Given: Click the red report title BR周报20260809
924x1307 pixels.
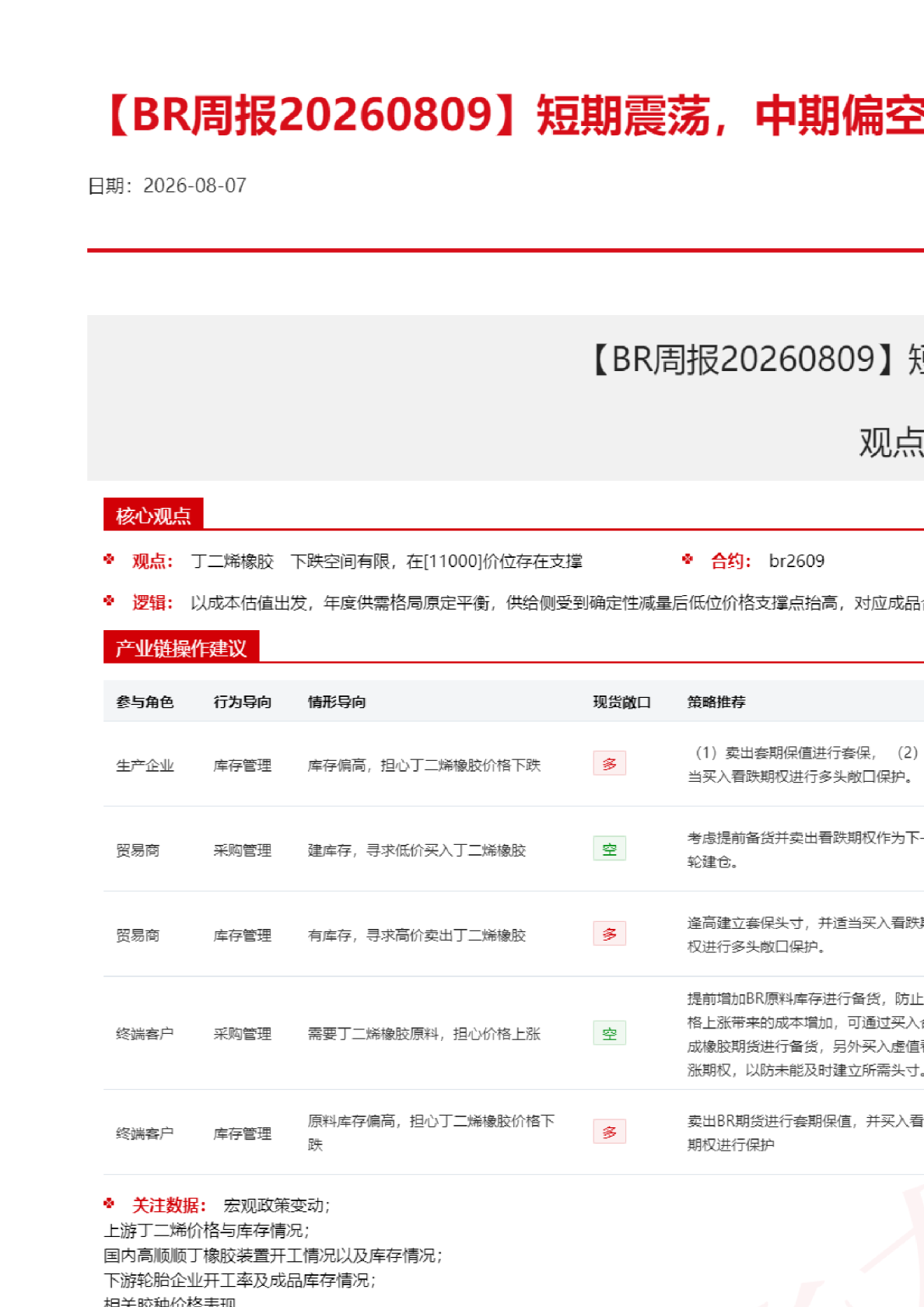Looking at the screenshot, I should click(x=310, y=115).
